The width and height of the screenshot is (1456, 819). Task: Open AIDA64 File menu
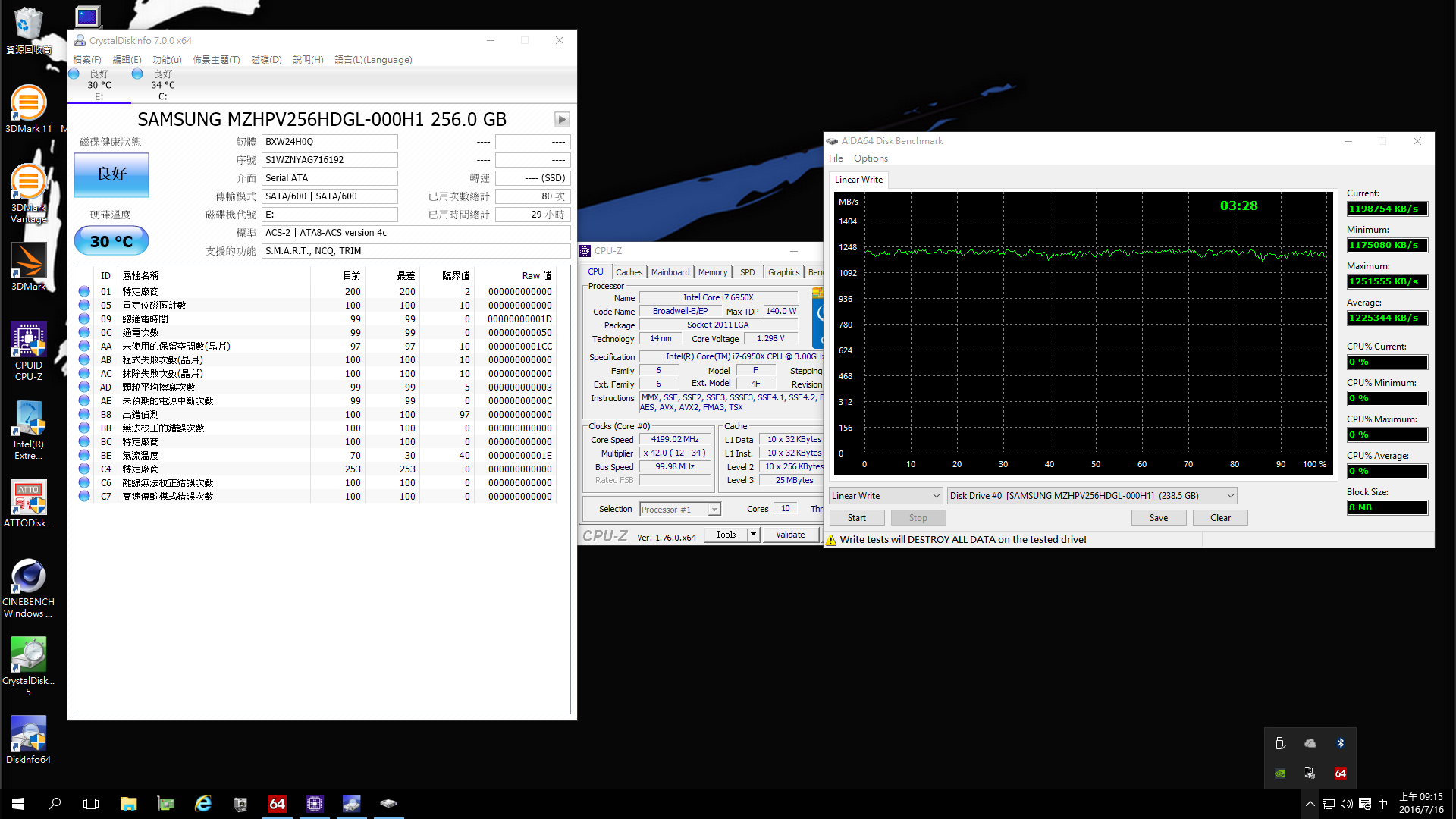(x=836, y=158)
